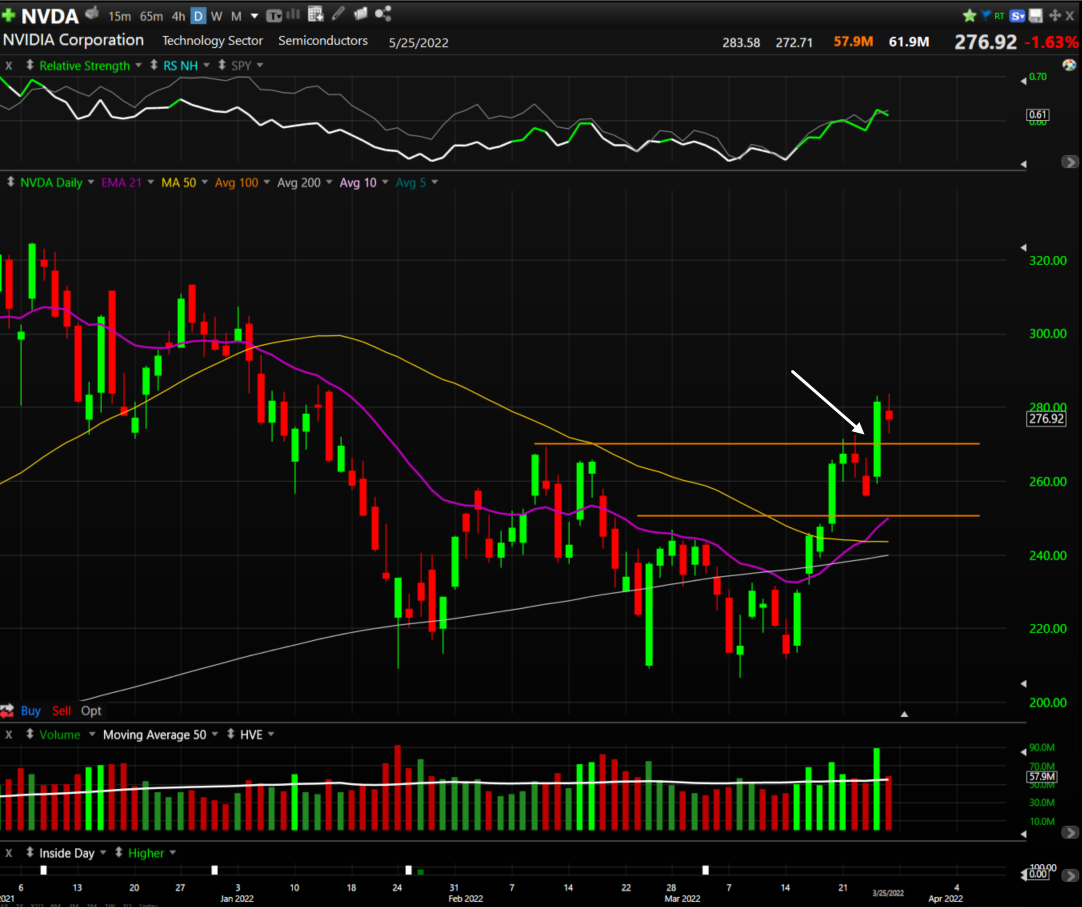The height and width of the screenshot is (907, 1082).
Task: Open the Inside Day dropdown
Action: coord(103,853)
